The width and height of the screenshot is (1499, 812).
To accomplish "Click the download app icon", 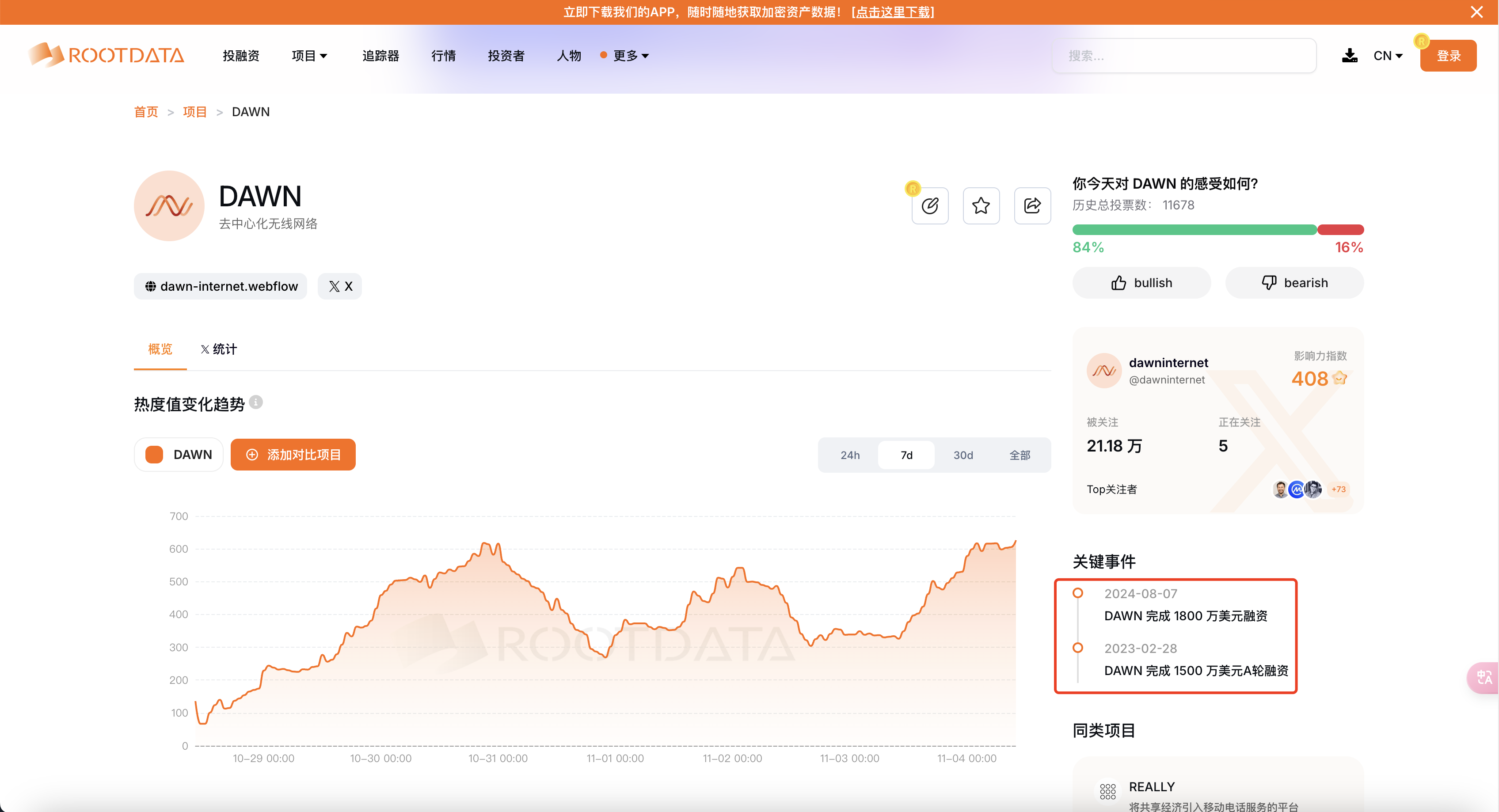I will tap(1350, 55).
